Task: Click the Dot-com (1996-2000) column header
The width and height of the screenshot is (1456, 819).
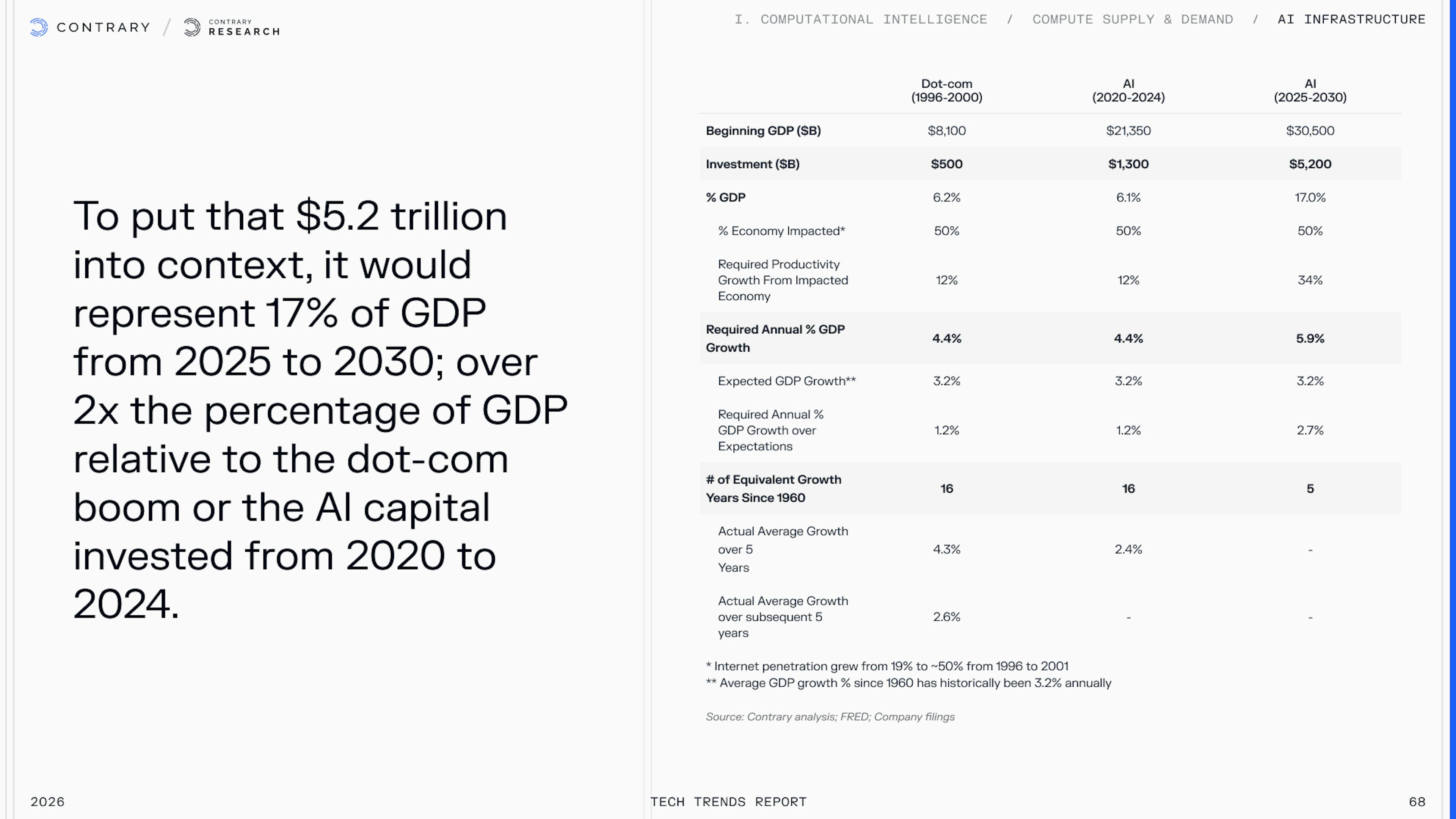Action: (x=946, y=91)
